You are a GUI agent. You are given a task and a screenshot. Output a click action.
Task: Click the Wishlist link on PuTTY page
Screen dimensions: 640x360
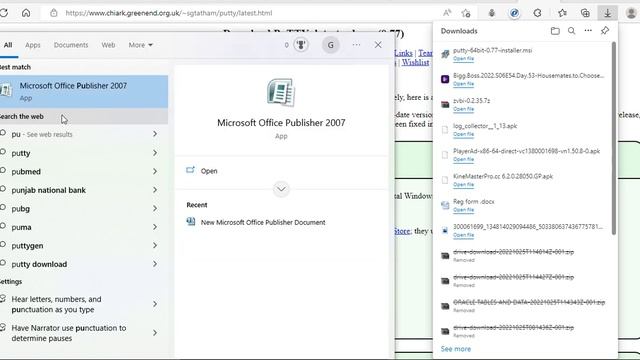pyautogui.click(x=416, y=62)
